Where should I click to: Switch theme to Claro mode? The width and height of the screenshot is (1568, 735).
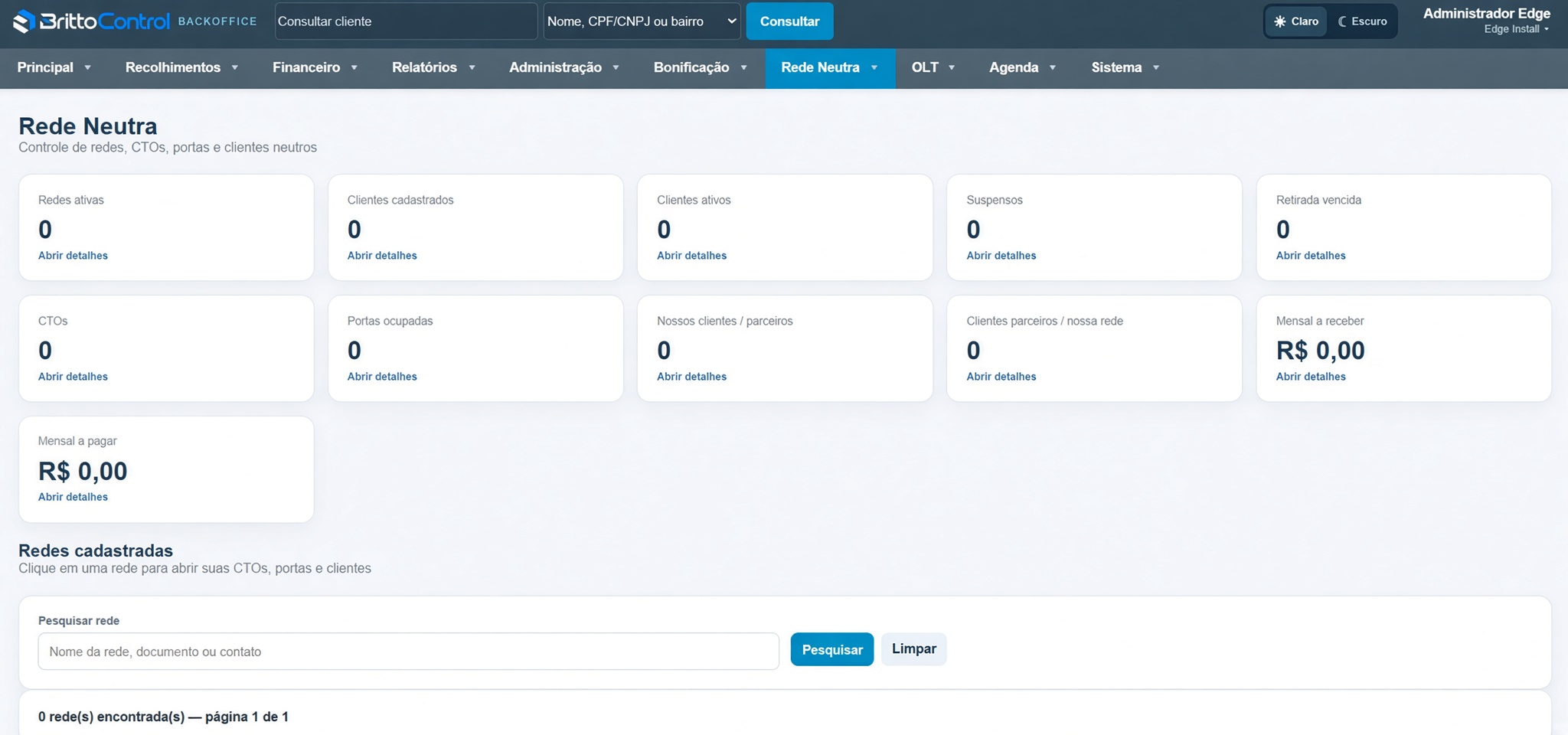(1296, 21)
